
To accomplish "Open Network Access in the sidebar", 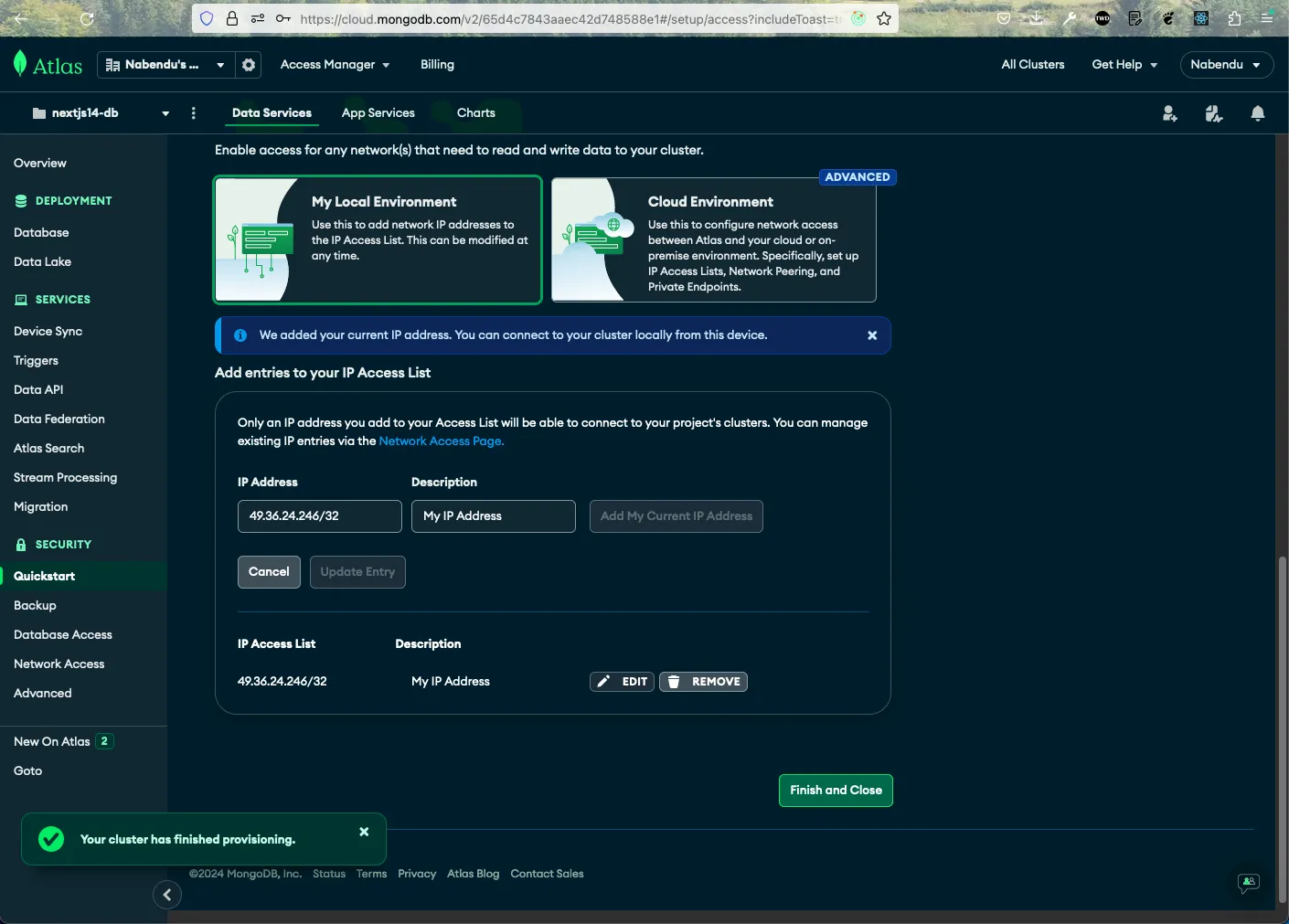I will tap(59, 664).
